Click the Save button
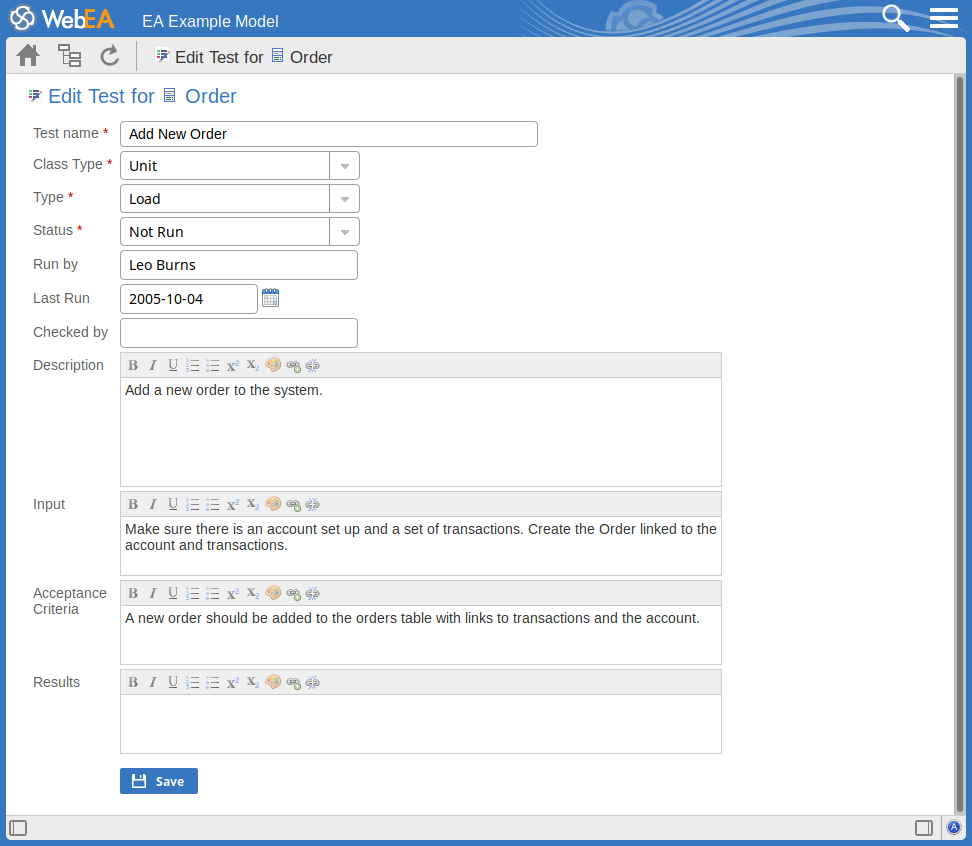 coord(159,781)
